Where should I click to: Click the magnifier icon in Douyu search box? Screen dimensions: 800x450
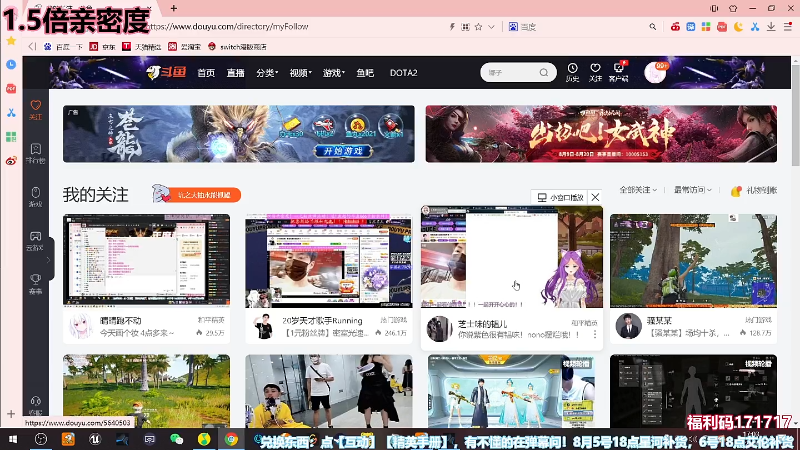(x=544, y=72)
